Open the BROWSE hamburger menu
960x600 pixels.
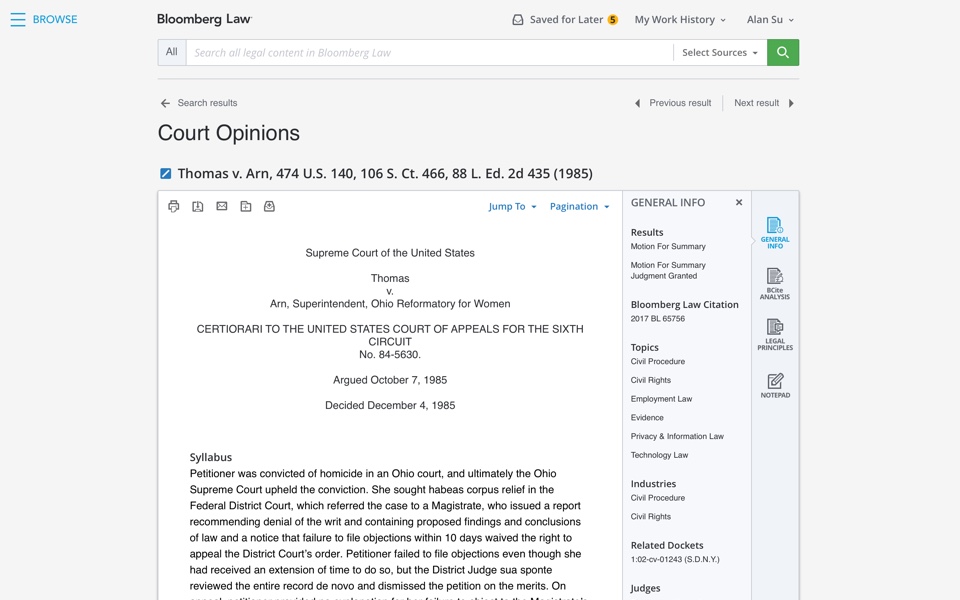18,20
